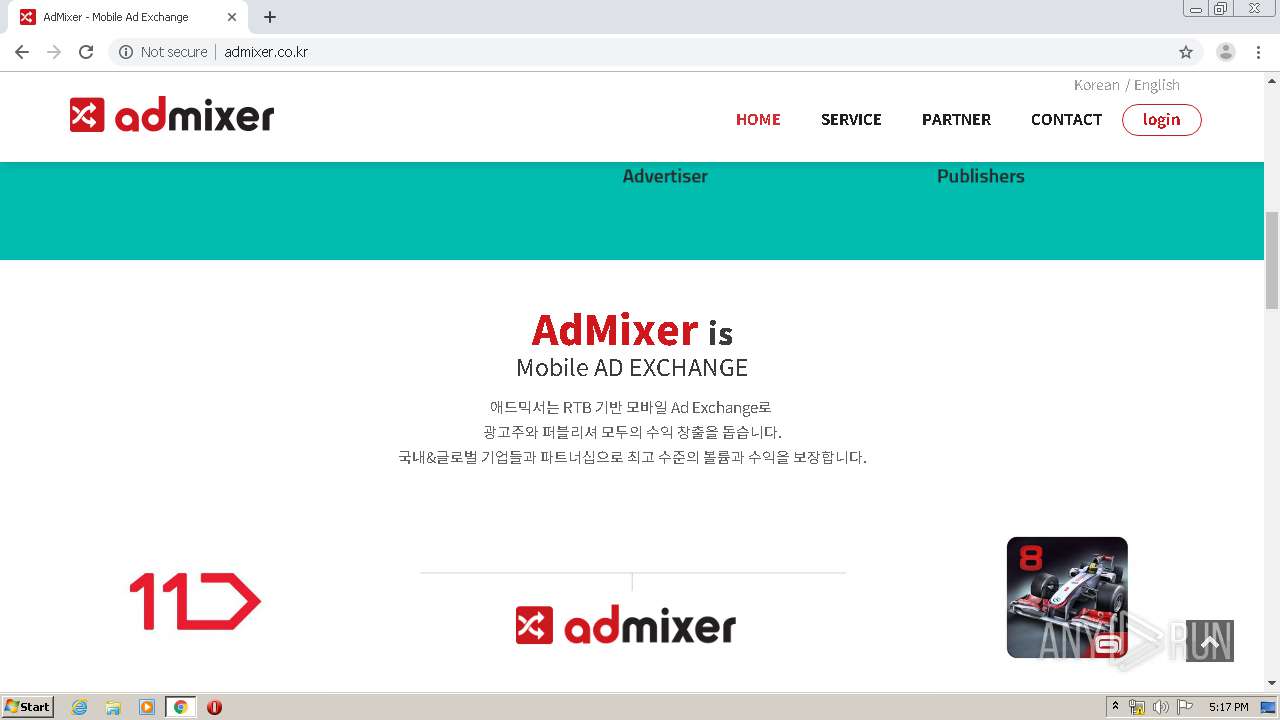Open the racing game app icon

coord(1067,597)
